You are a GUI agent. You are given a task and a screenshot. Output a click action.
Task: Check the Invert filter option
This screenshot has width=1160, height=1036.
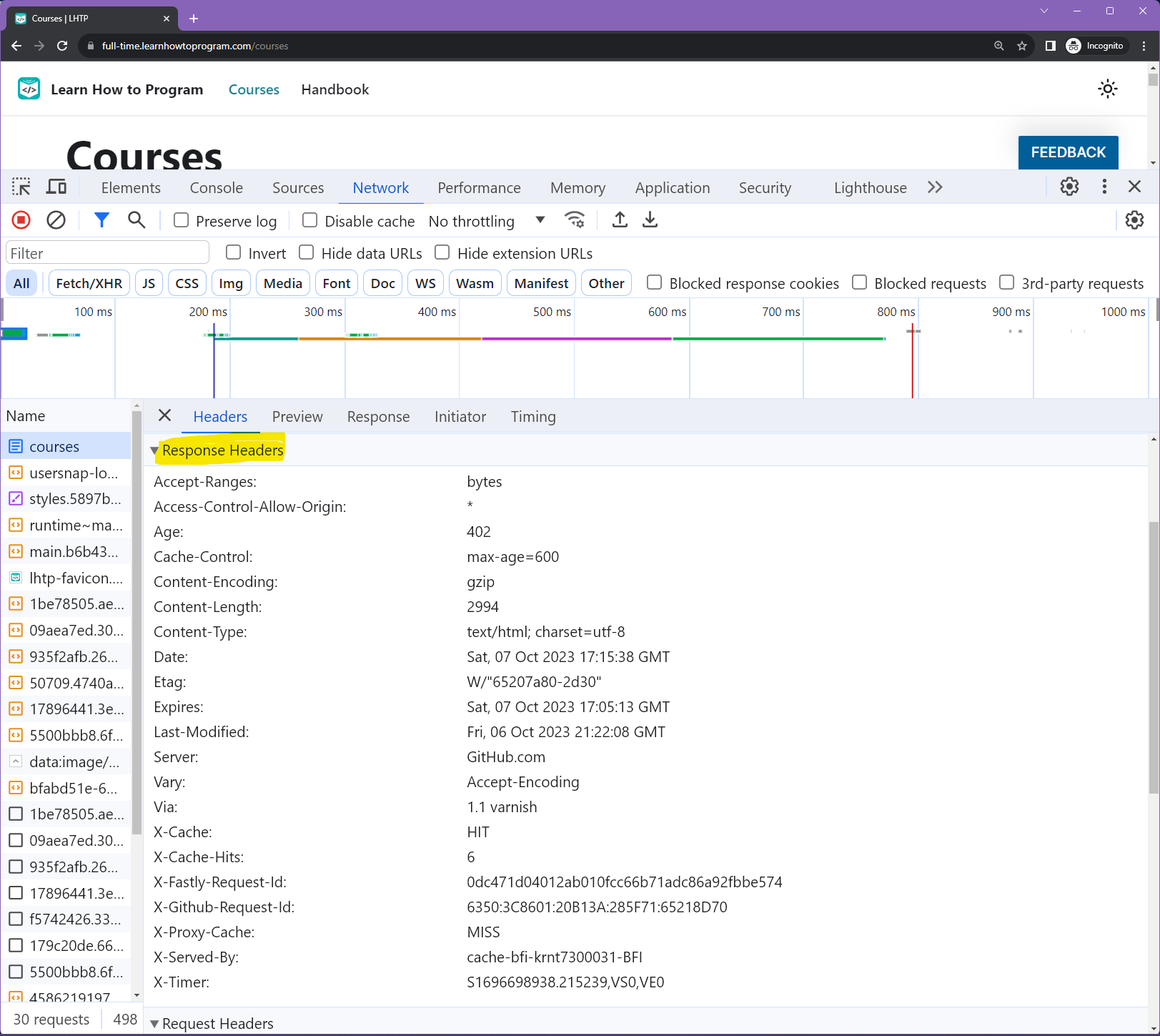point(234,252)
